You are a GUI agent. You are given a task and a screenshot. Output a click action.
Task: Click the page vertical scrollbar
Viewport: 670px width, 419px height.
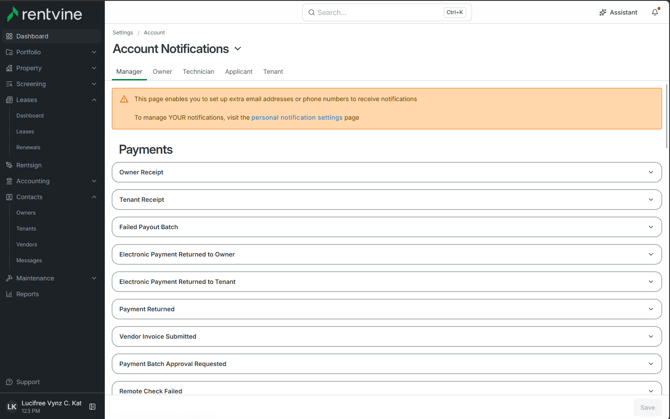point(666,116)
